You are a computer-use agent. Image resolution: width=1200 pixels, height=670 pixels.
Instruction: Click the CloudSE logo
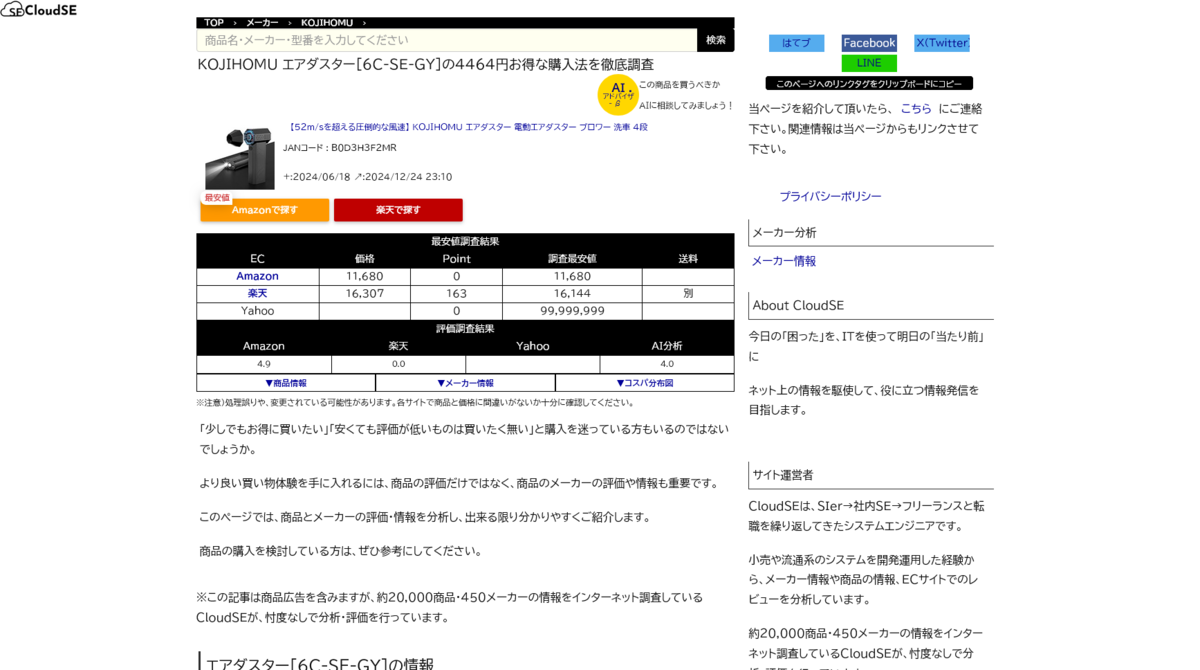[39, 10]
